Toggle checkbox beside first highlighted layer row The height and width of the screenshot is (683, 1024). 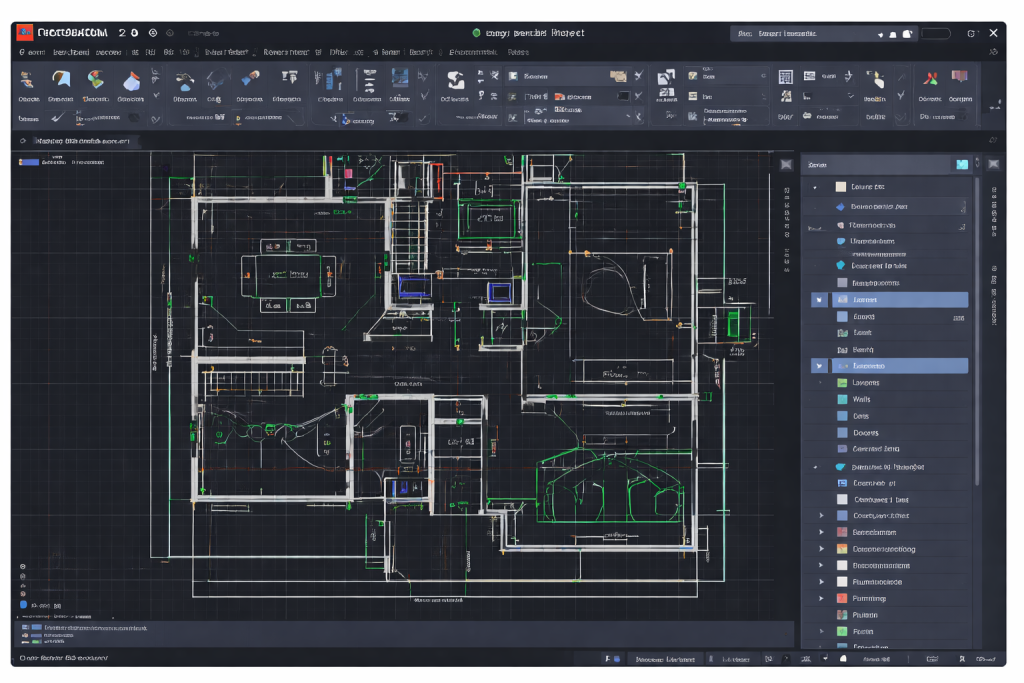point(818,300)
